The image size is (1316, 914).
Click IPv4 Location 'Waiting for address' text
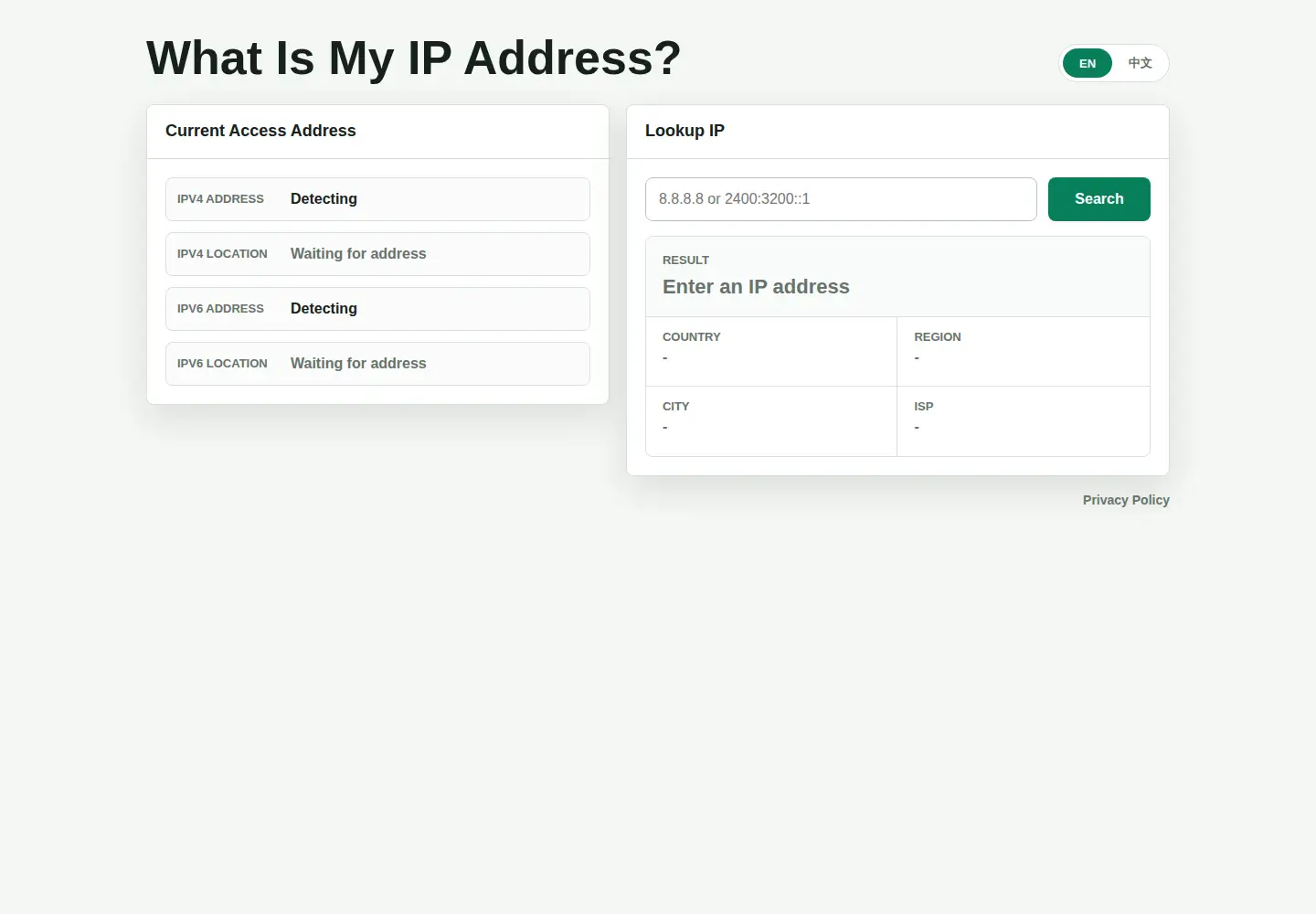[358, 254]
